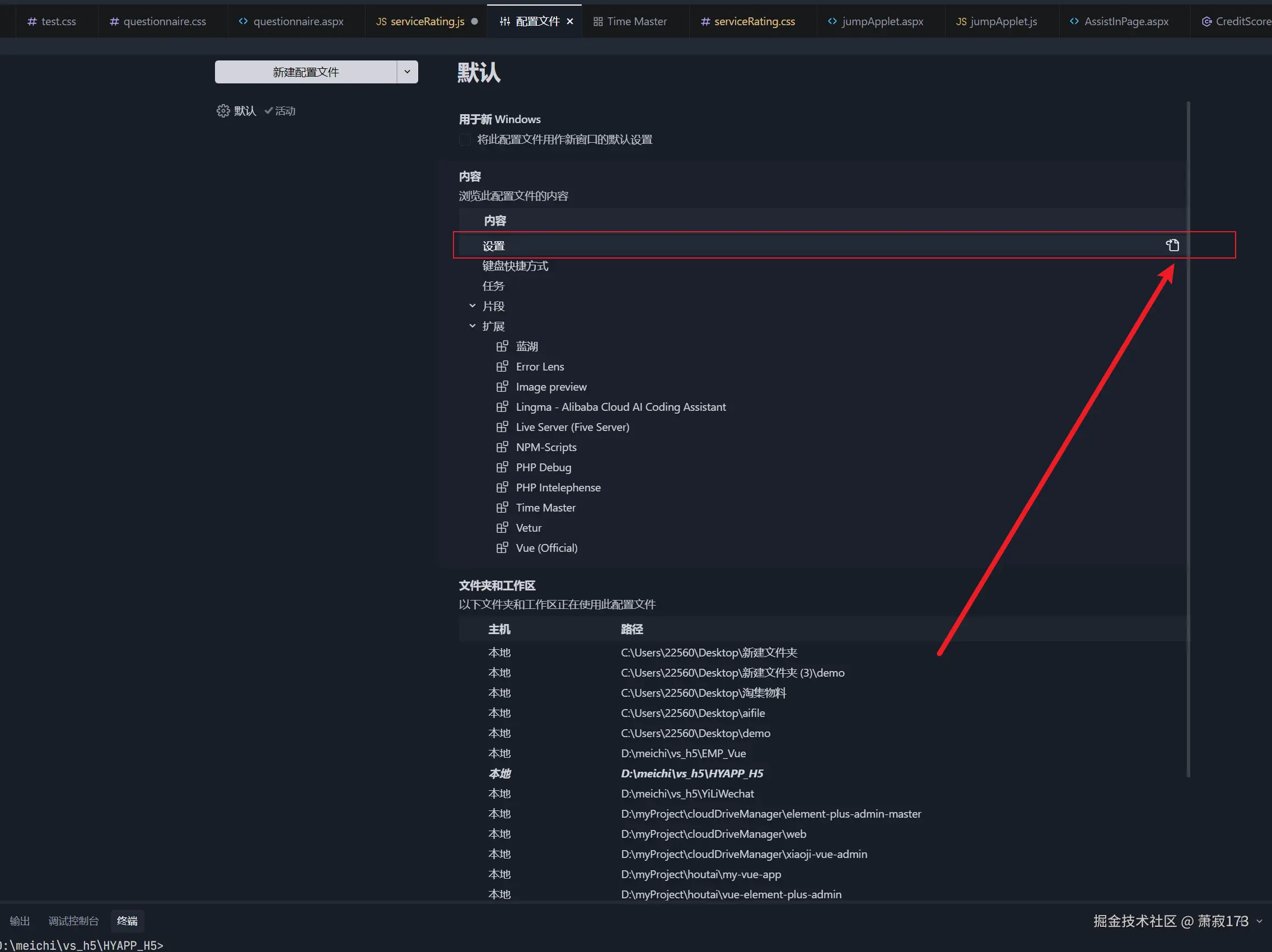This screenshot has height=952, width=1272.
Task: Click the 新建配置文件 button
Action: (305, 72)
